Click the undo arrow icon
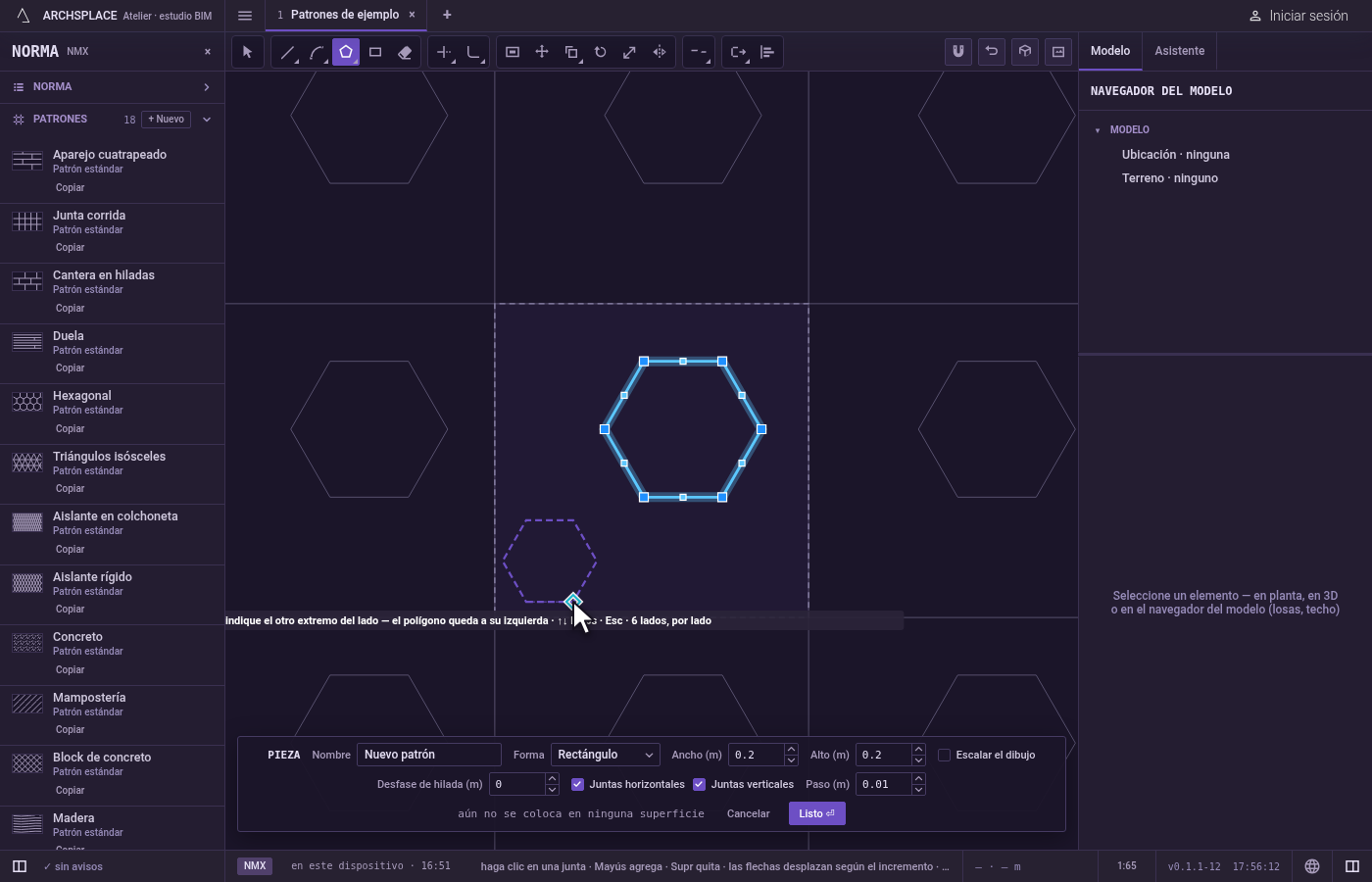The height and width of the screenshot is (882, 1372). click(992, 52)
